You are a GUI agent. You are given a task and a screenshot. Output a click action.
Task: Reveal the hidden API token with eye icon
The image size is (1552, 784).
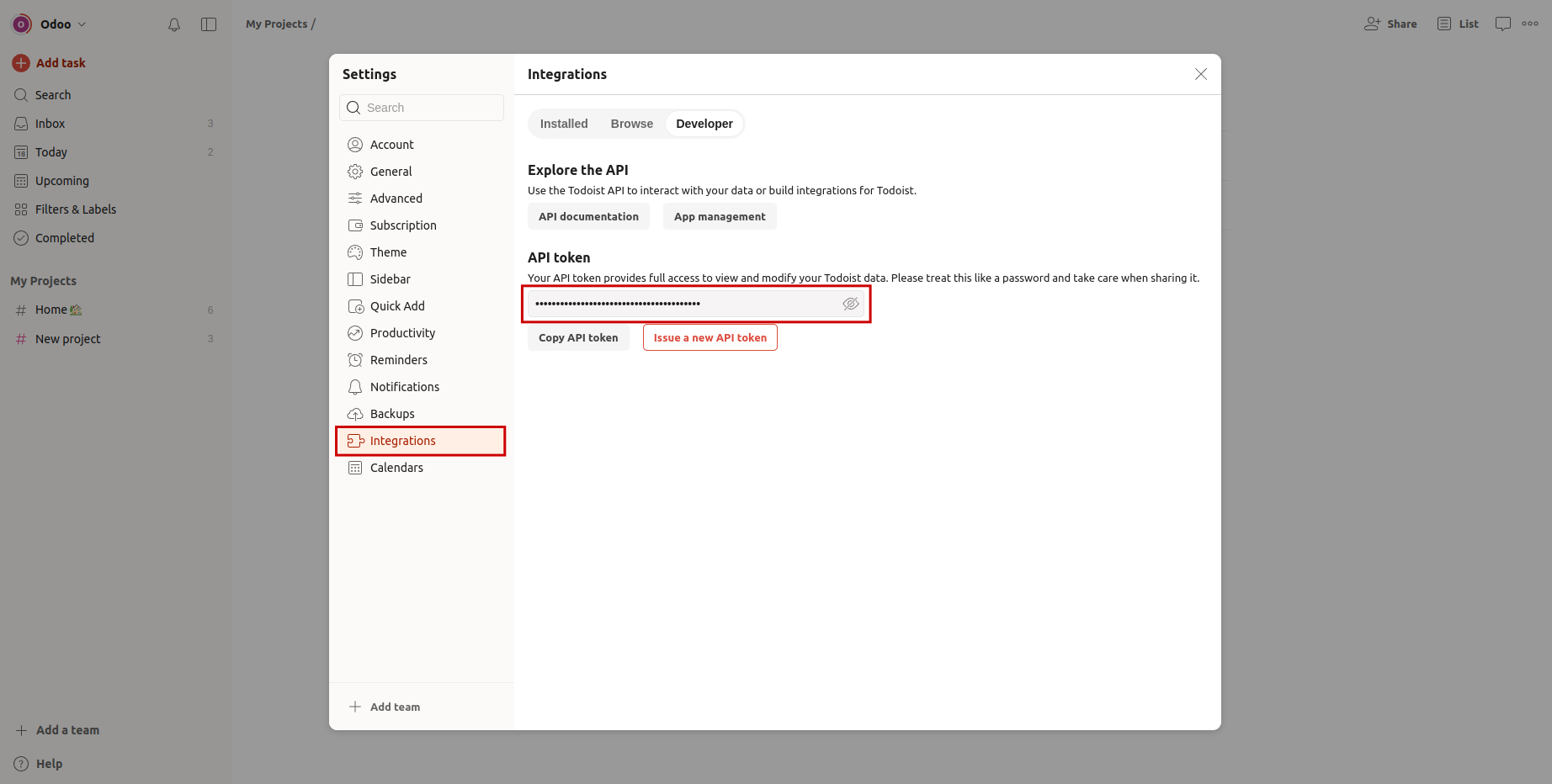click(851, 304)
